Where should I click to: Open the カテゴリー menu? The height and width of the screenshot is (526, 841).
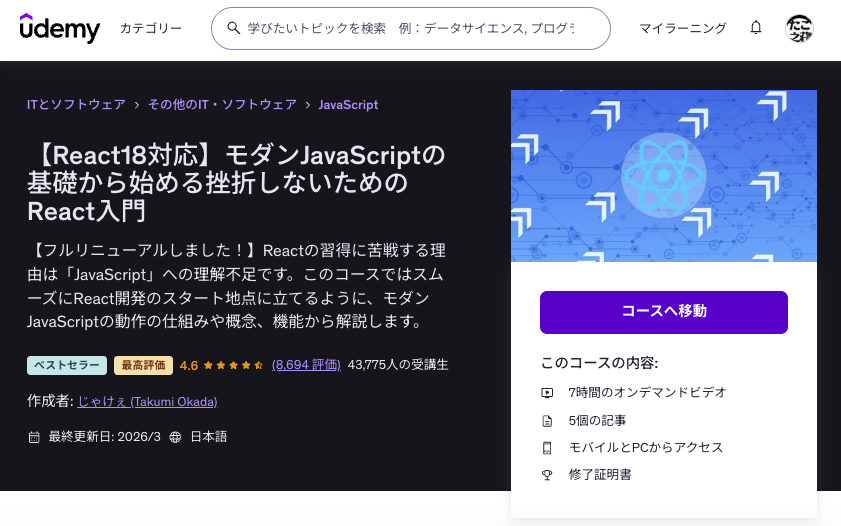(151, 28)
